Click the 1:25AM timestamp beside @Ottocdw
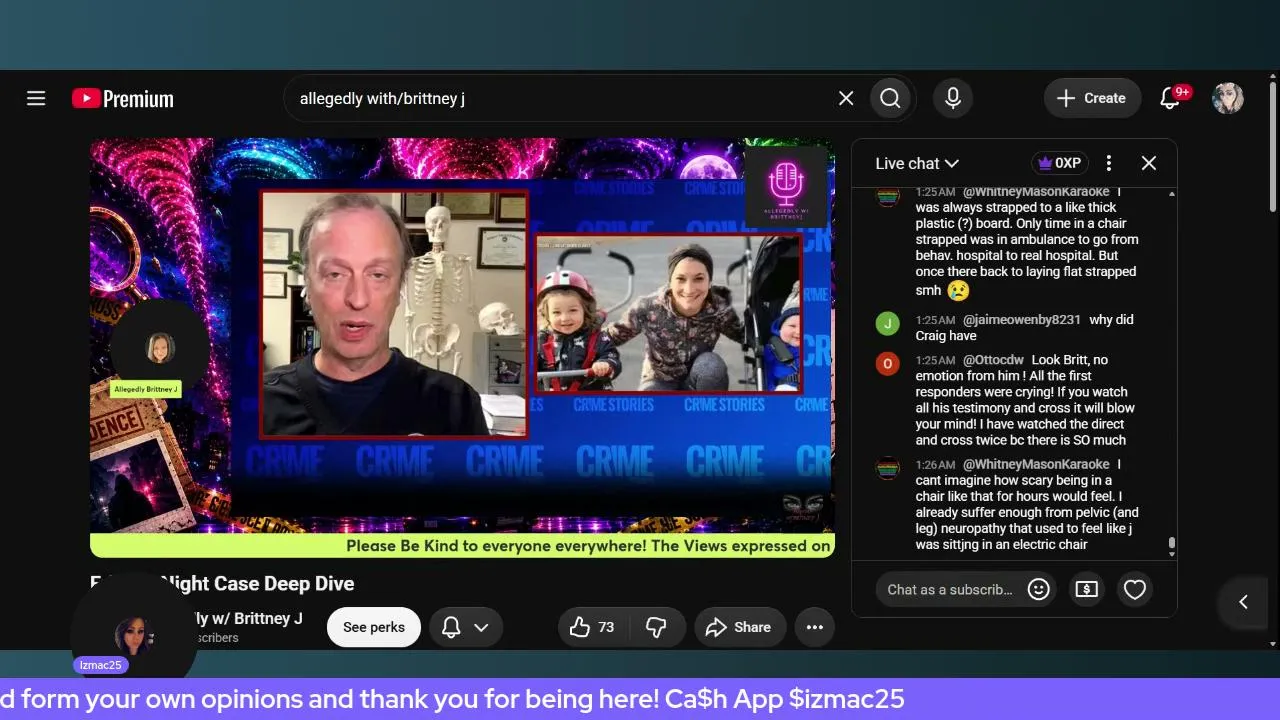The height and width of the screenshot is (720, 1280). (935, 360)
